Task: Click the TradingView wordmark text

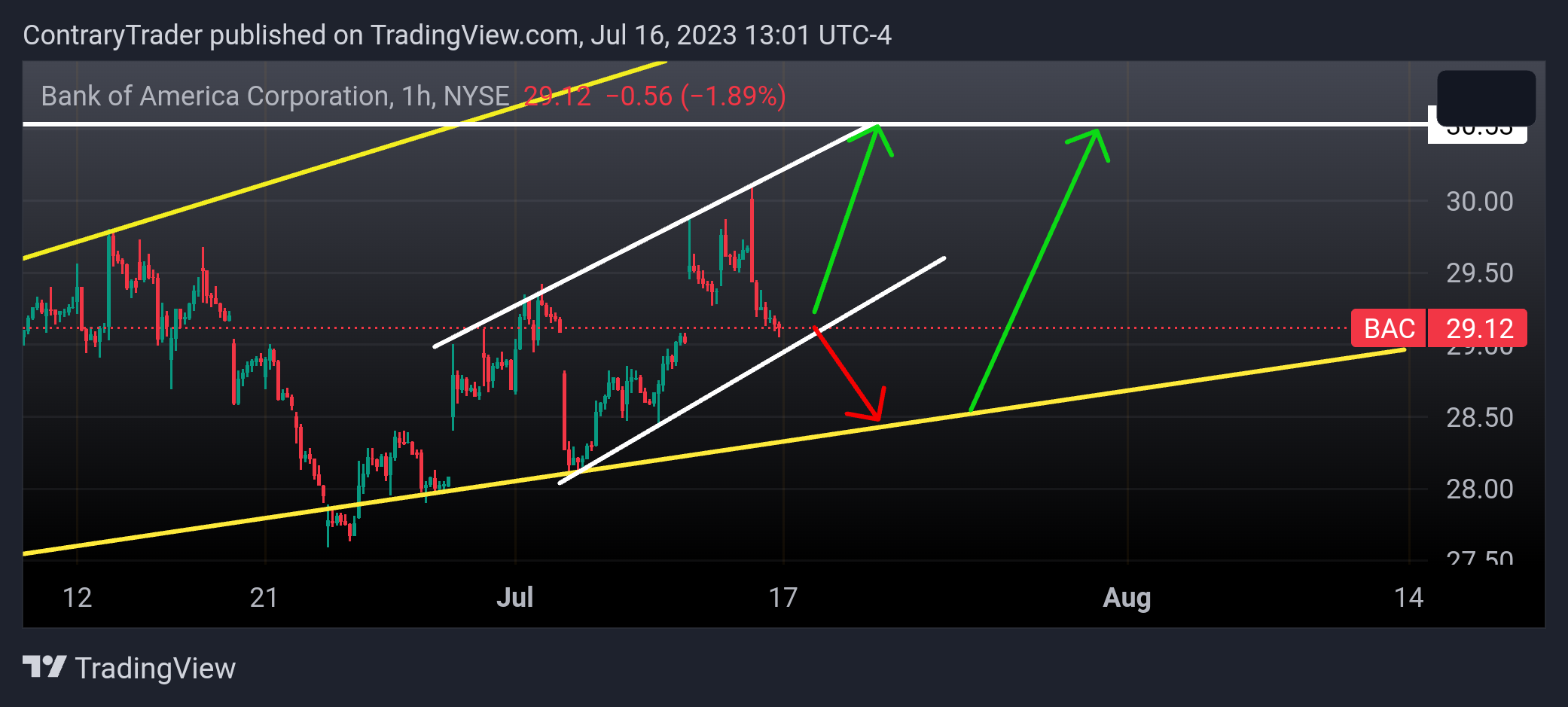Action: click(155, 668)
